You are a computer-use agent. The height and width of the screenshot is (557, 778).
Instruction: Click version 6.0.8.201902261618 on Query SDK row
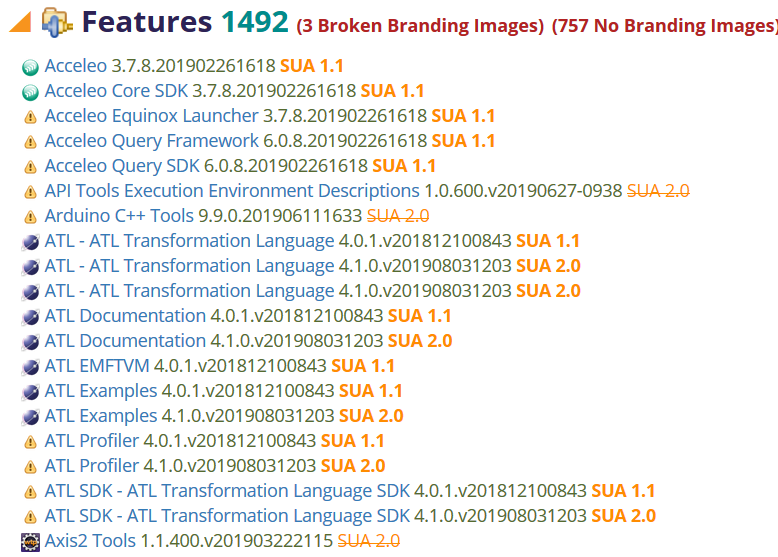(286, 166)
